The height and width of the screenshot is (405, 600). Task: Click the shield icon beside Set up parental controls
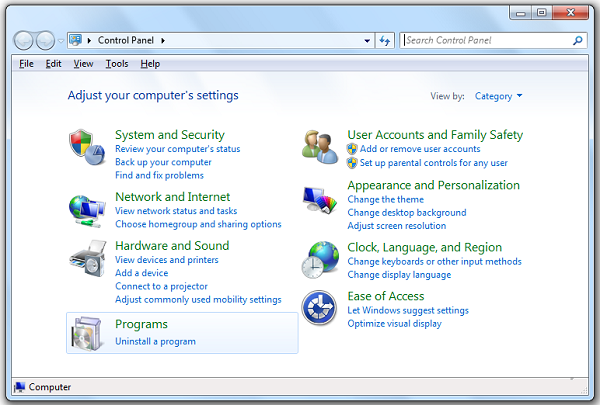(x=352, y=163)
